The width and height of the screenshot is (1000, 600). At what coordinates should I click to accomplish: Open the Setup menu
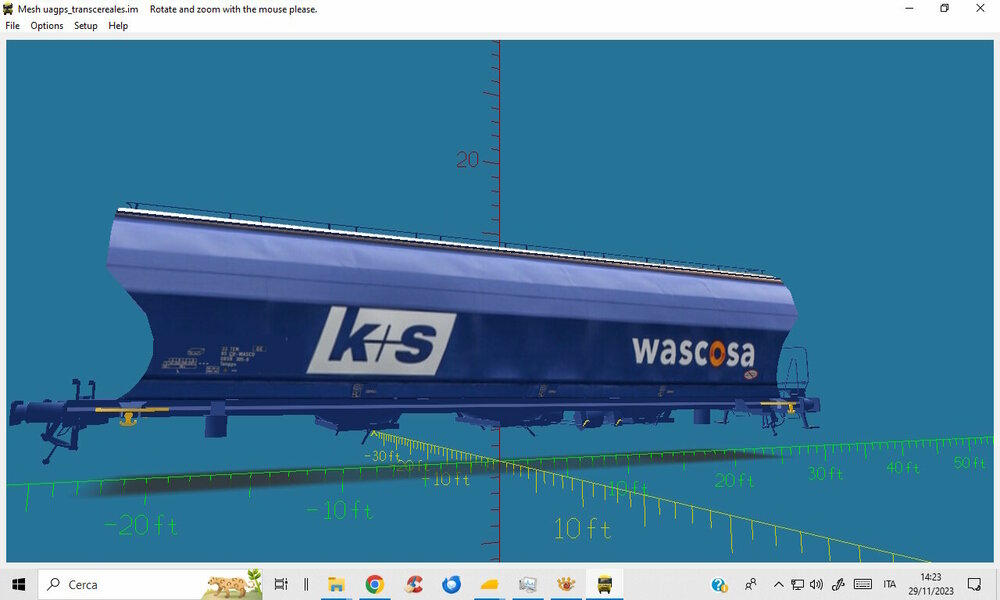click(85, 26)
